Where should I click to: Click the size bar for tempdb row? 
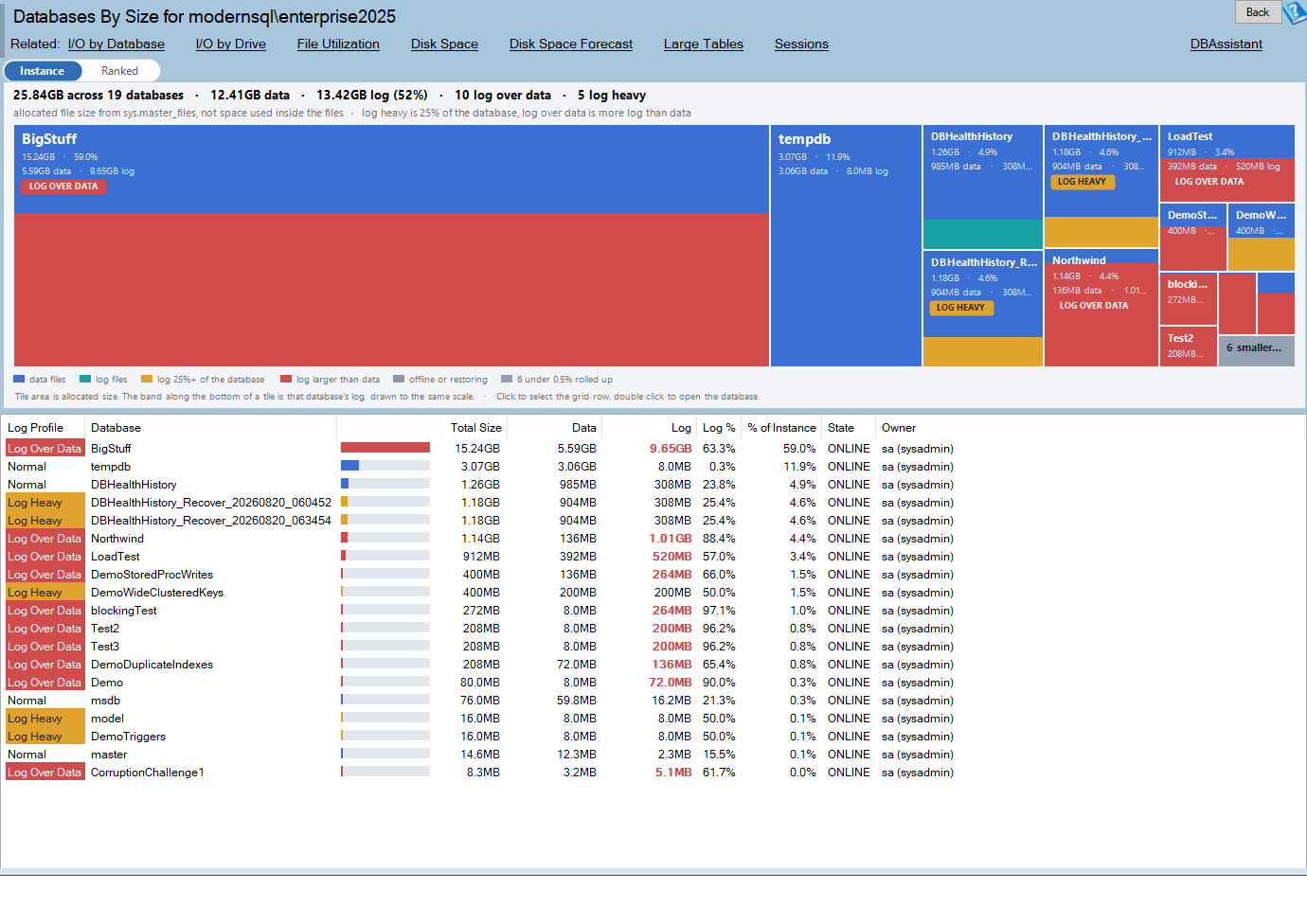385,466
